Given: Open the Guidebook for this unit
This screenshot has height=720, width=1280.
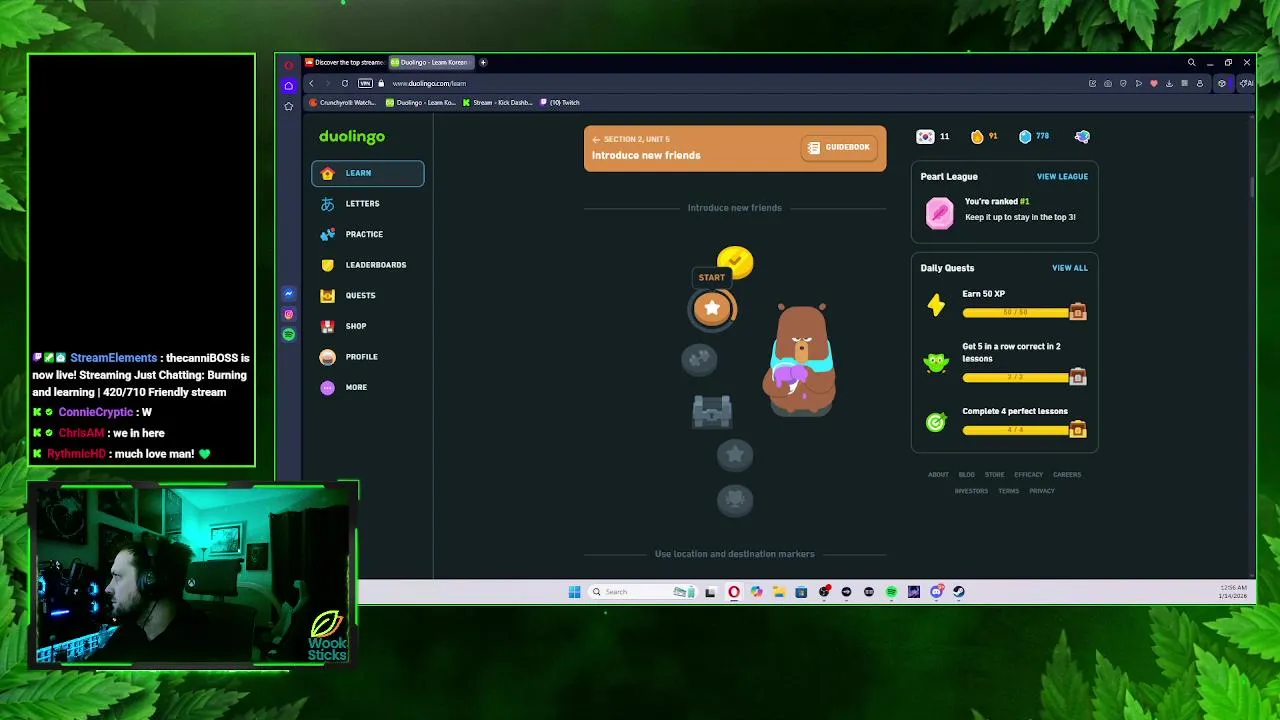Looking at the screenshot, I should tap(839, 147).
